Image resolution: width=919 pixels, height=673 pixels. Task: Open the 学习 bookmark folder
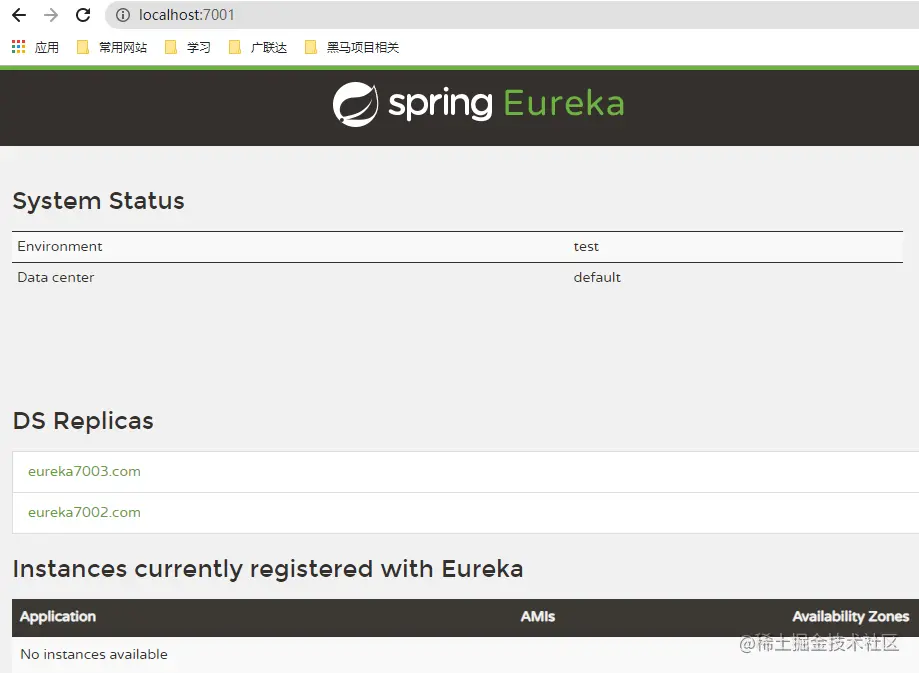[x=188, y=47]
